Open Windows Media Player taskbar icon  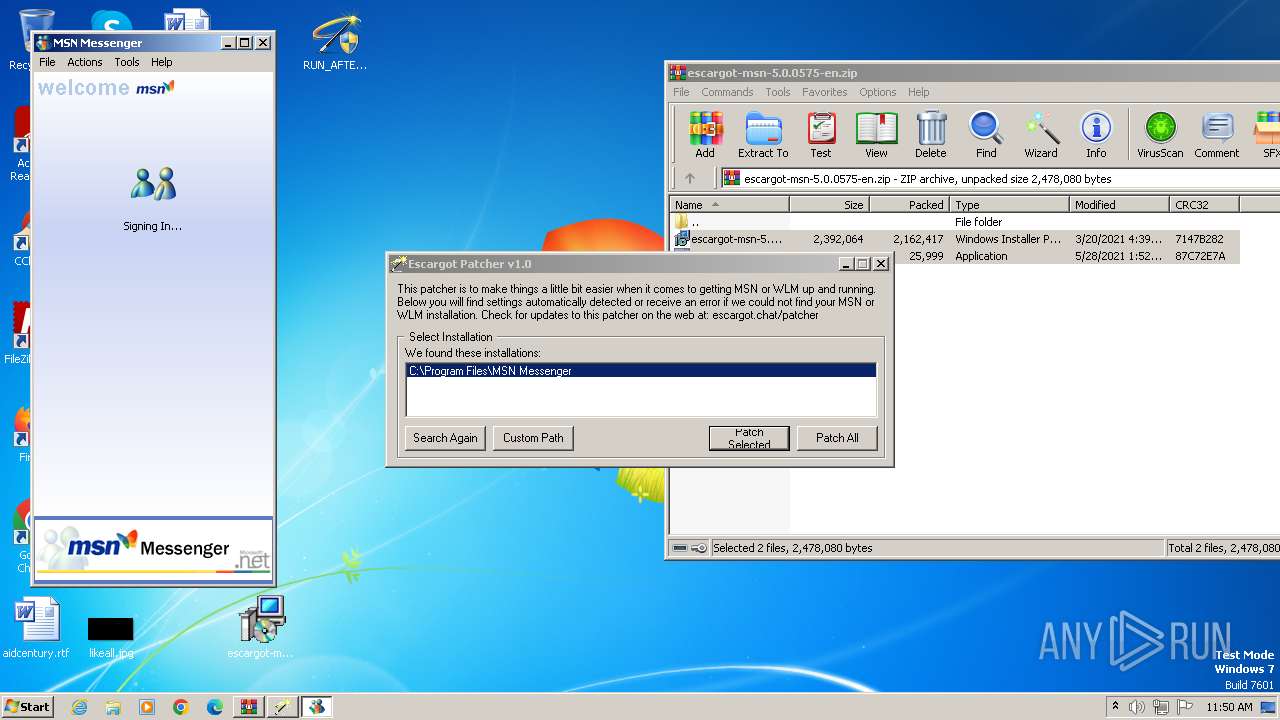pyautogui.click(x=147, y=707)
